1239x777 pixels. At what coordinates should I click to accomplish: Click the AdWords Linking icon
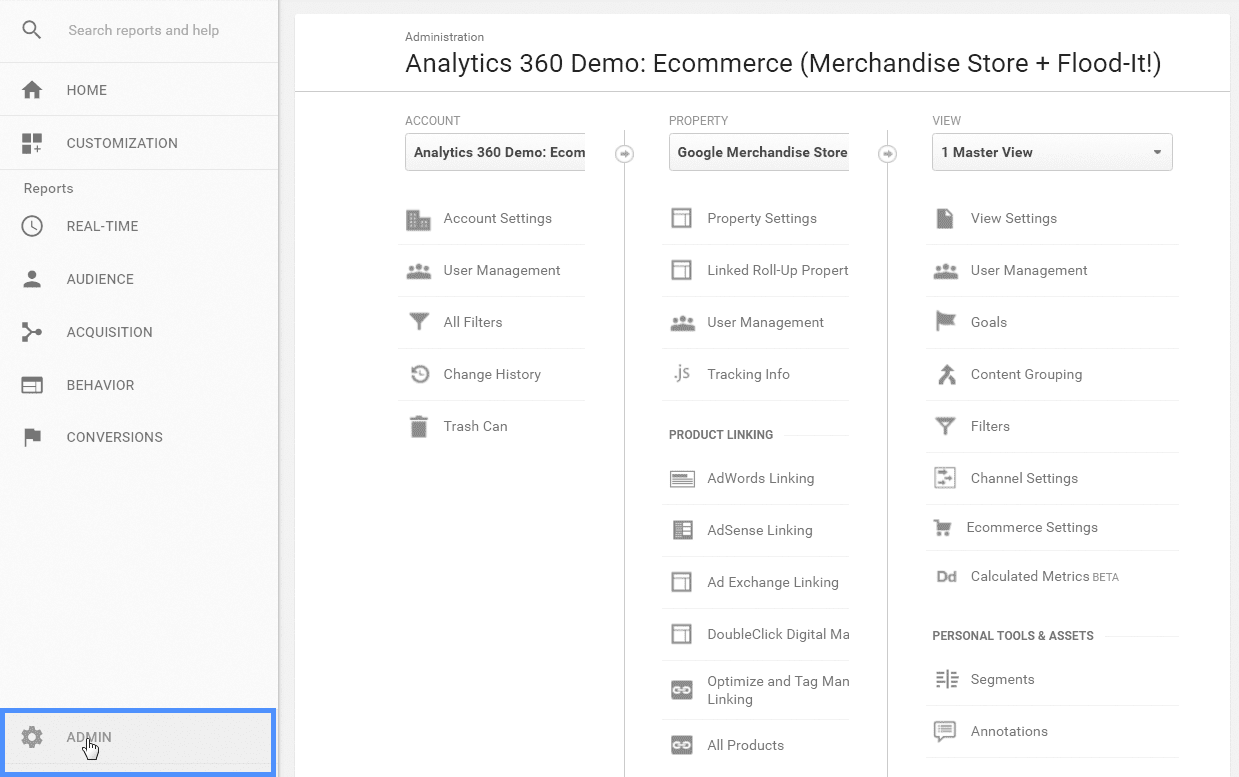pos(682,478)
